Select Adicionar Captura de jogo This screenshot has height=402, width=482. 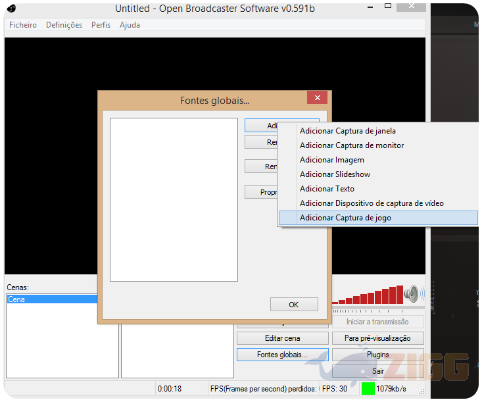coord(378,218)
